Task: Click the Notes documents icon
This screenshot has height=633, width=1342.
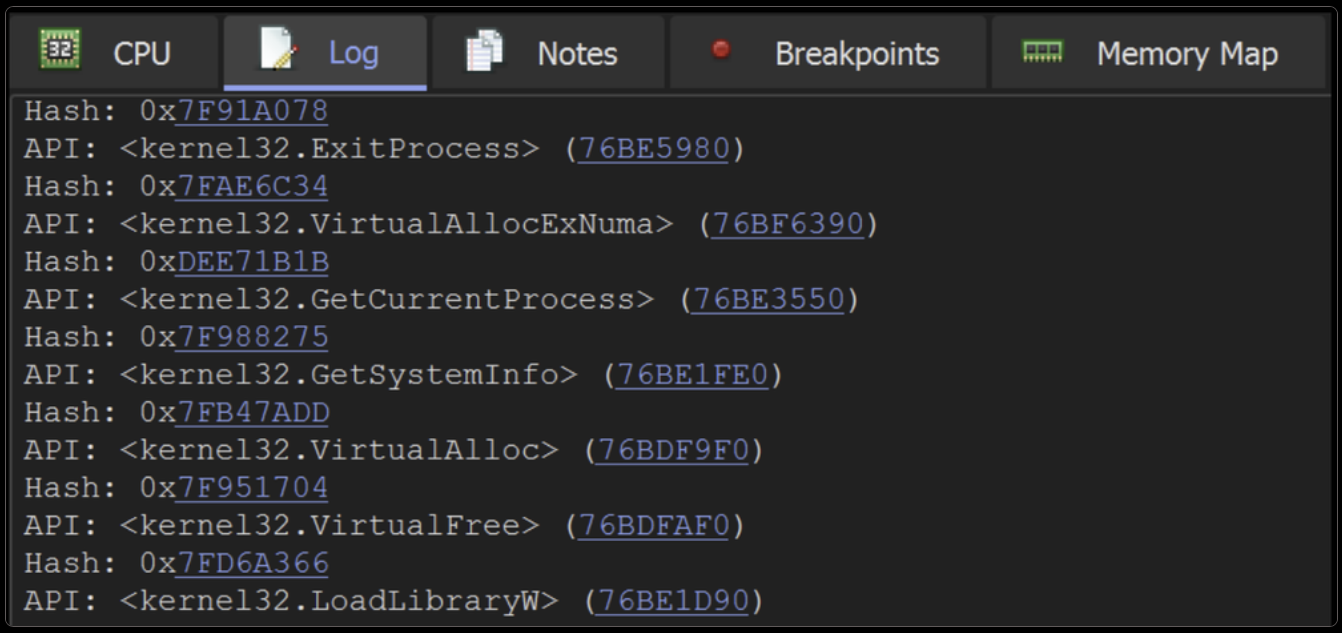Action: pos(484,51)
